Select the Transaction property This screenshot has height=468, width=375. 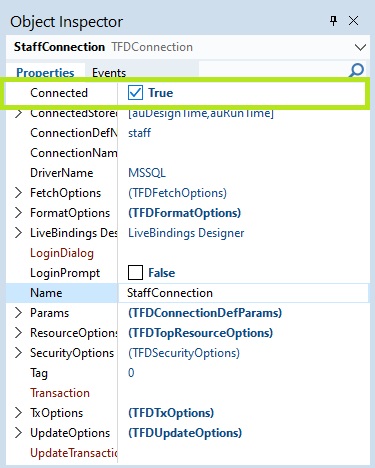pos(60,393)
